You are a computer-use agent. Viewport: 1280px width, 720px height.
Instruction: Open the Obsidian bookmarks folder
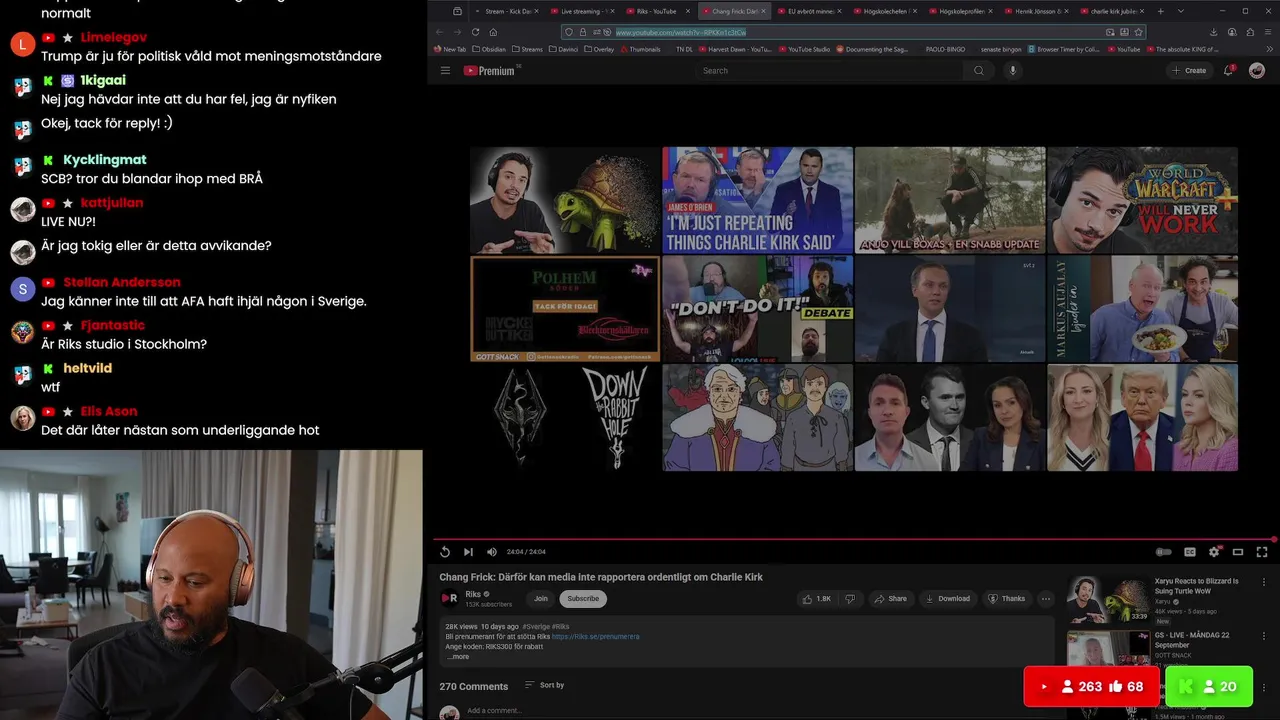(488, 49)
